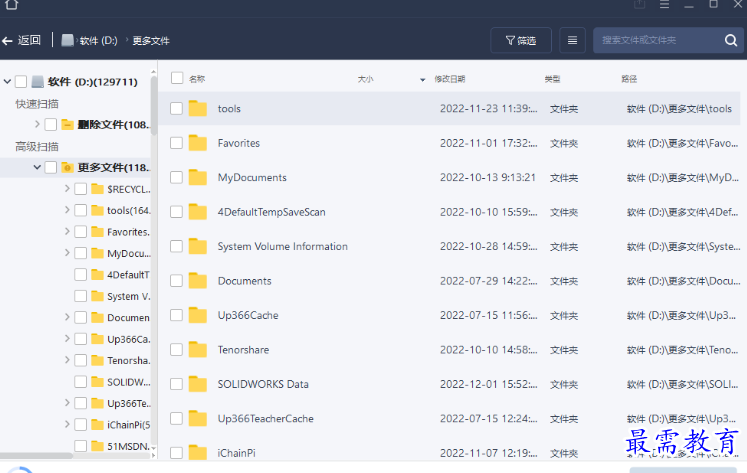Collapse the 更多文件 tree node
The height and width of the screenshot is (473, 747).
[x=37, y=167]
